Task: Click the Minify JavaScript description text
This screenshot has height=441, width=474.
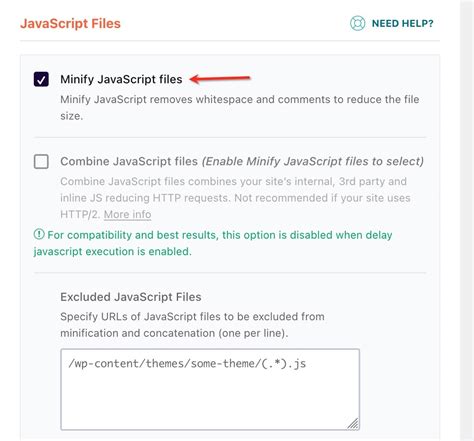Action: (x=240, y=108)
